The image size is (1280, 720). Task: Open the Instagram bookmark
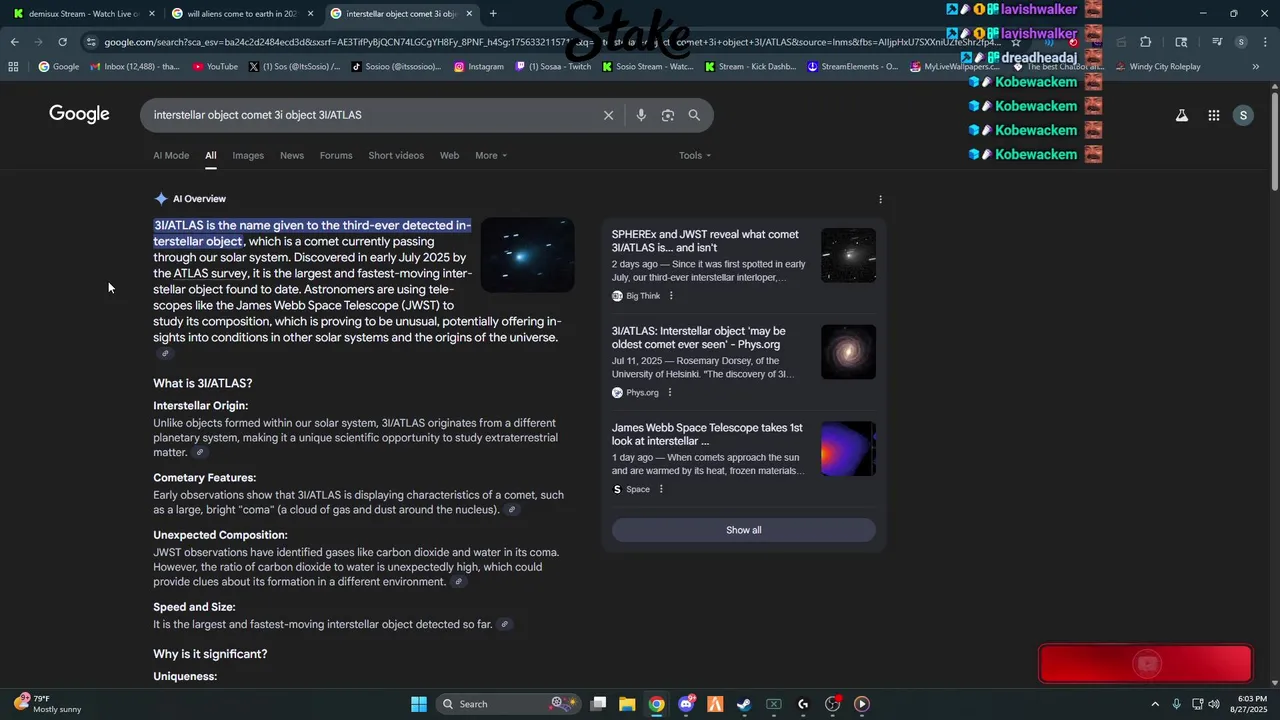tap(479, 67)
